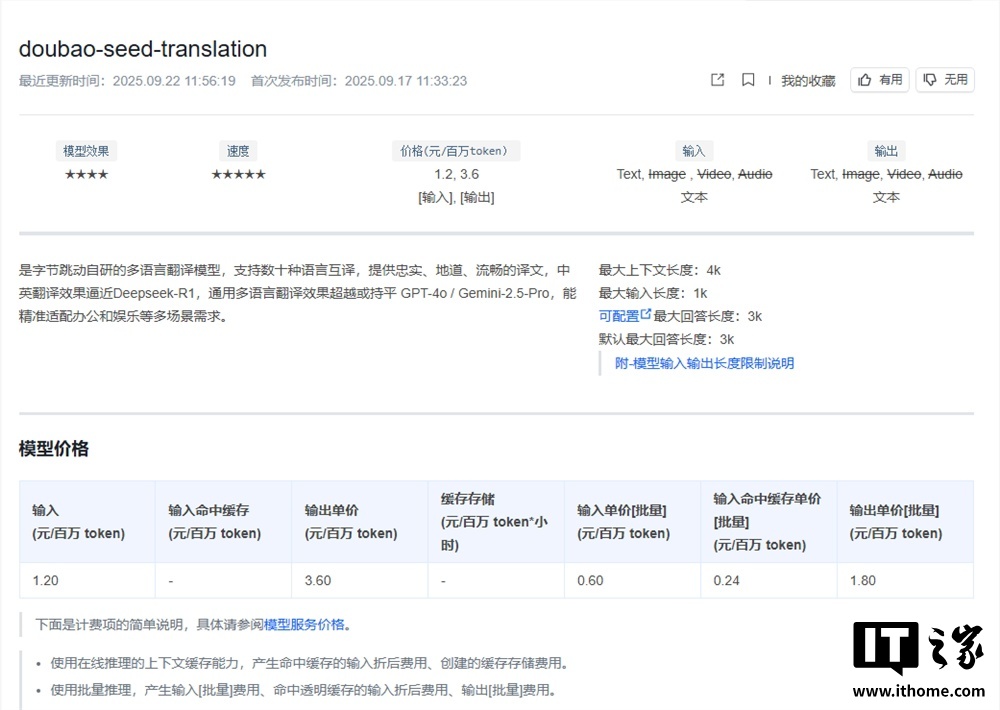Image resolution: width=1000 pixels, height=710 pixels.
Task: Open 我的收藏 favorites
Action: tap(806, 81)
